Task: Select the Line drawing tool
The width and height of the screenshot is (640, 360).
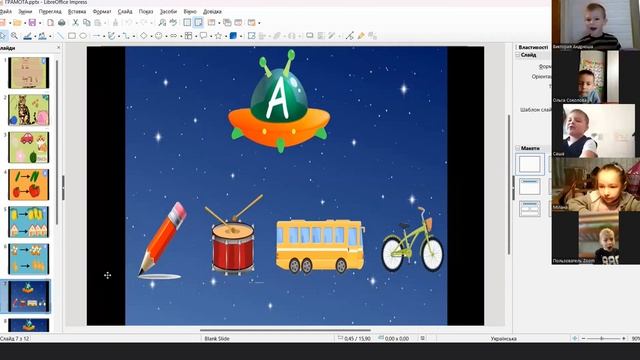Action: click(60, 36)
